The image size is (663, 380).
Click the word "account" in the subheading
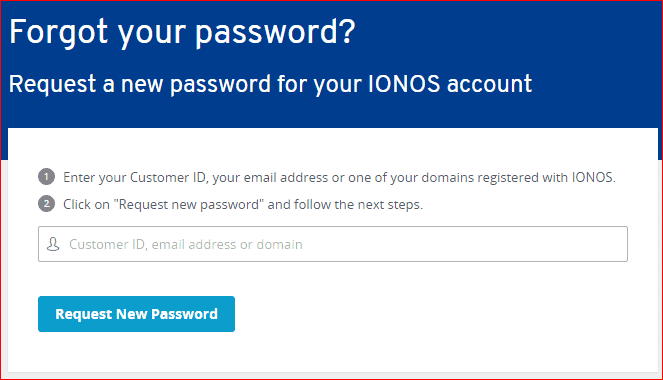[489, 84]
